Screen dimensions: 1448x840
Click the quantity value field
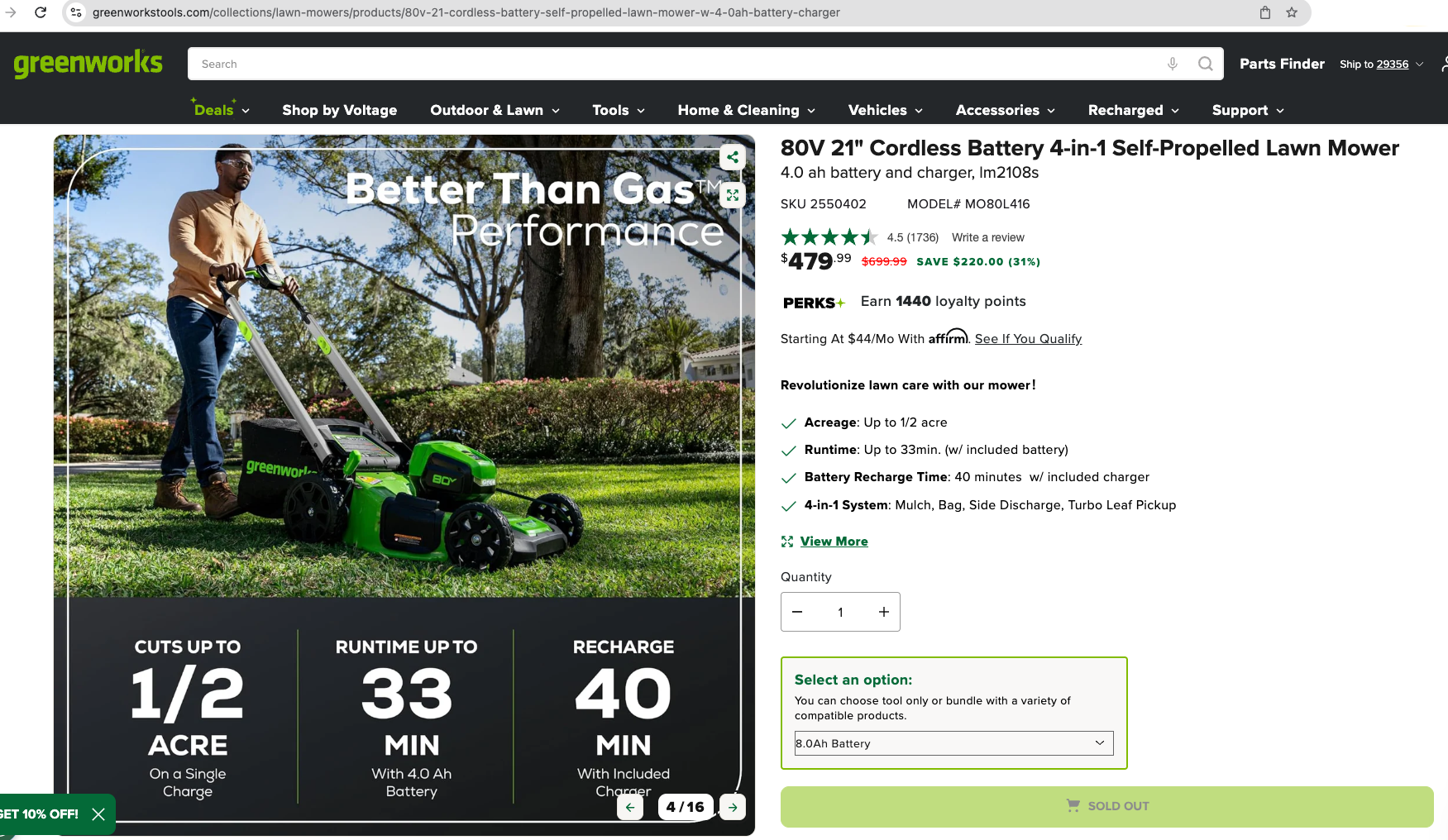click(x=840, y=612)
